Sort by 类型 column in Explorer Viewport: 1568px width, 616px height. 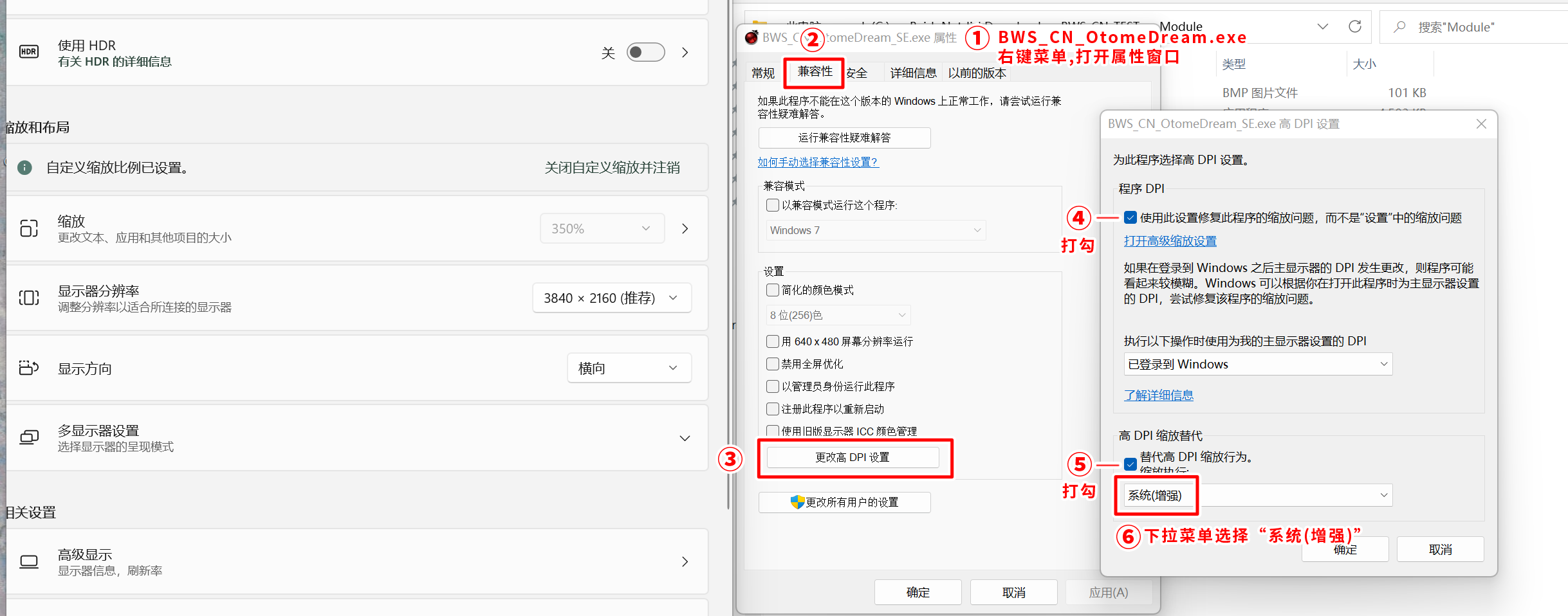pos(1233,64)
